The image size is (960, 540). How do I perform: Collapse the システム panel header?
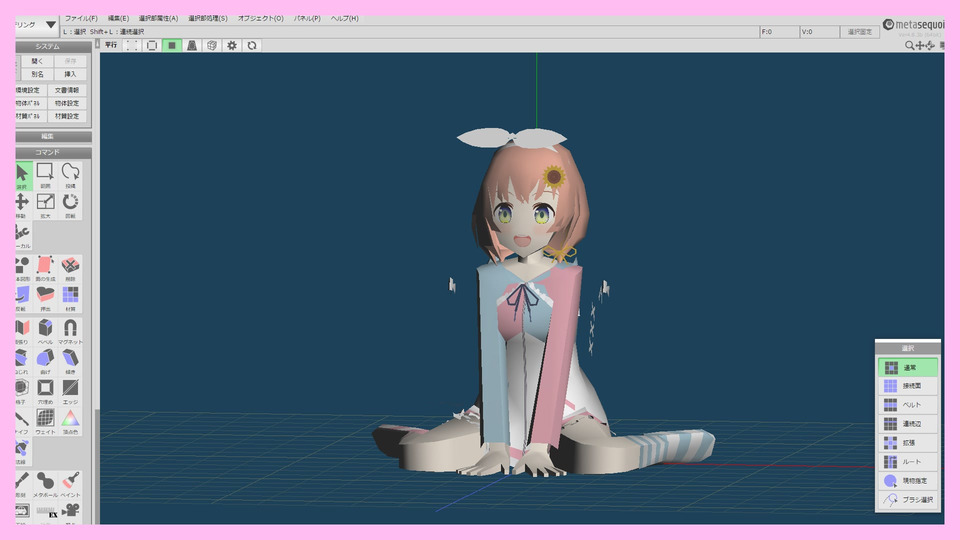(47, 46)
